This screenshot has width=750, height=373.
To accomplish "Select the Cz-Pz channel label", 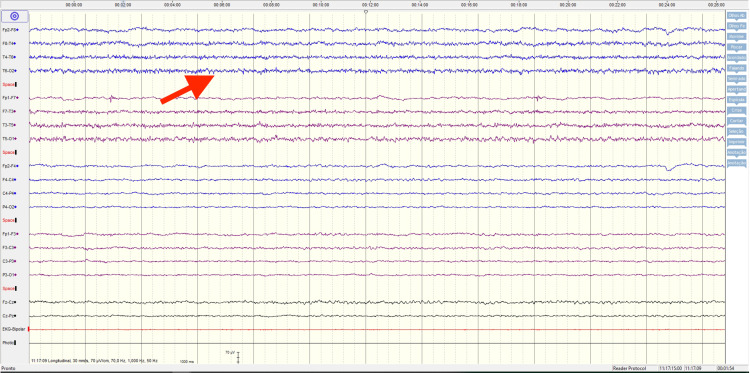I will point(10,316).
